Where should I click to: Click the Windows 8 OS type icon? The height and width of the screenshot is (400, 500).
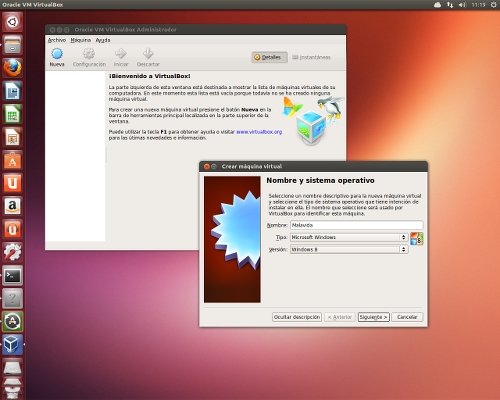[417, 239]
